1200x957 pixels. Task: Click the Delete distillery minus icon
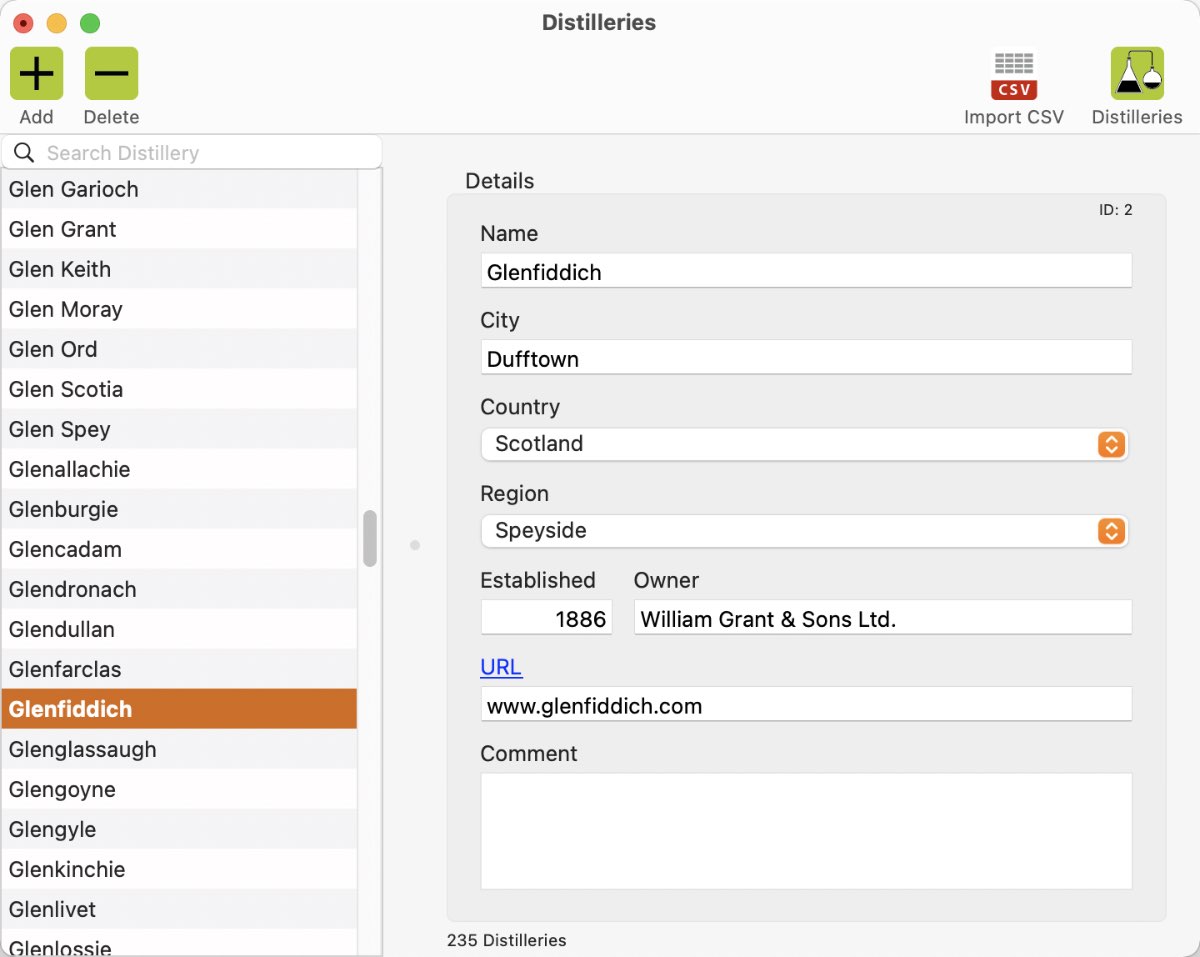[x=111, y=74]
